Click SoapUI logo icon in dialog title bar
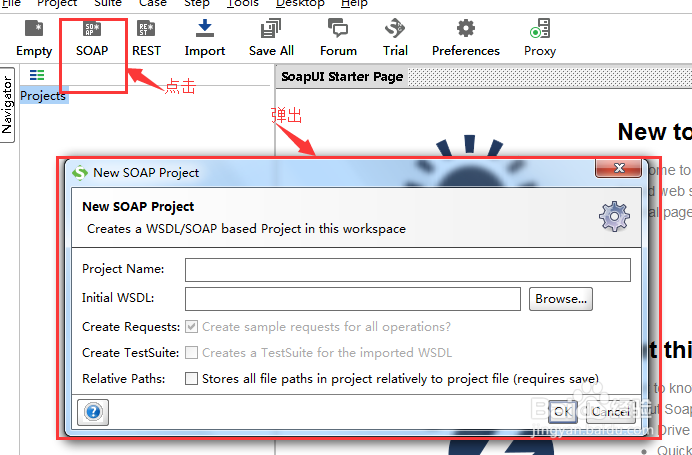 (80, 173)
